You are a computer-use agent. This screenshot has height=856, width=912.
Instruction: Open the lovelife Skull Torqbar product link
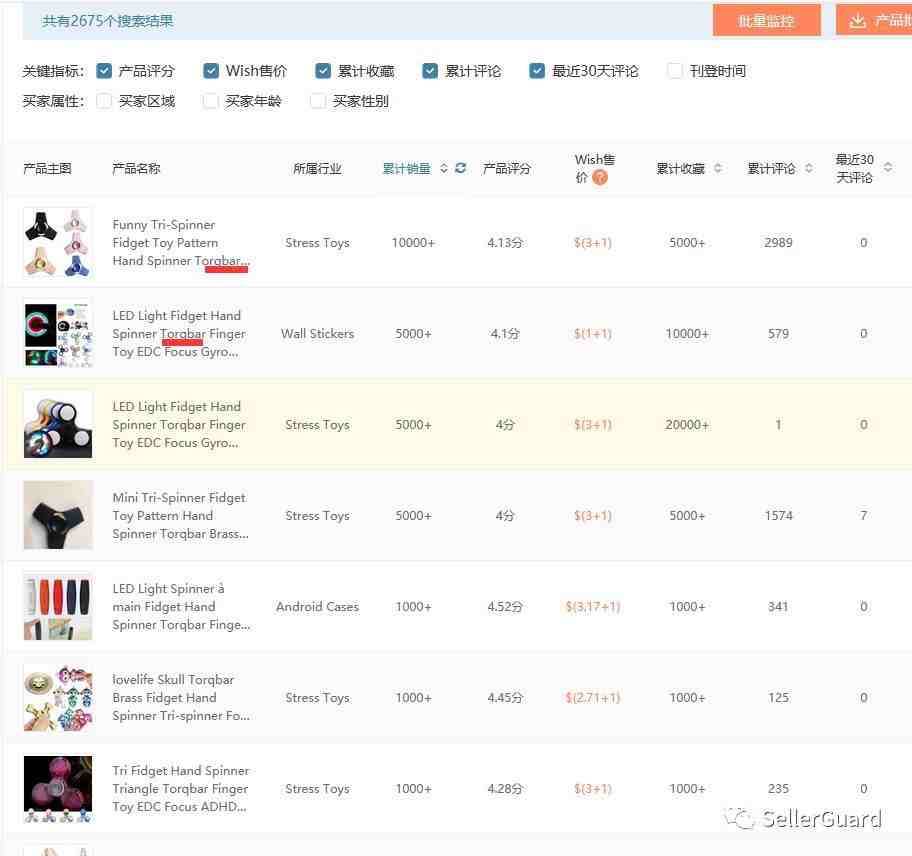pos(181,698)
